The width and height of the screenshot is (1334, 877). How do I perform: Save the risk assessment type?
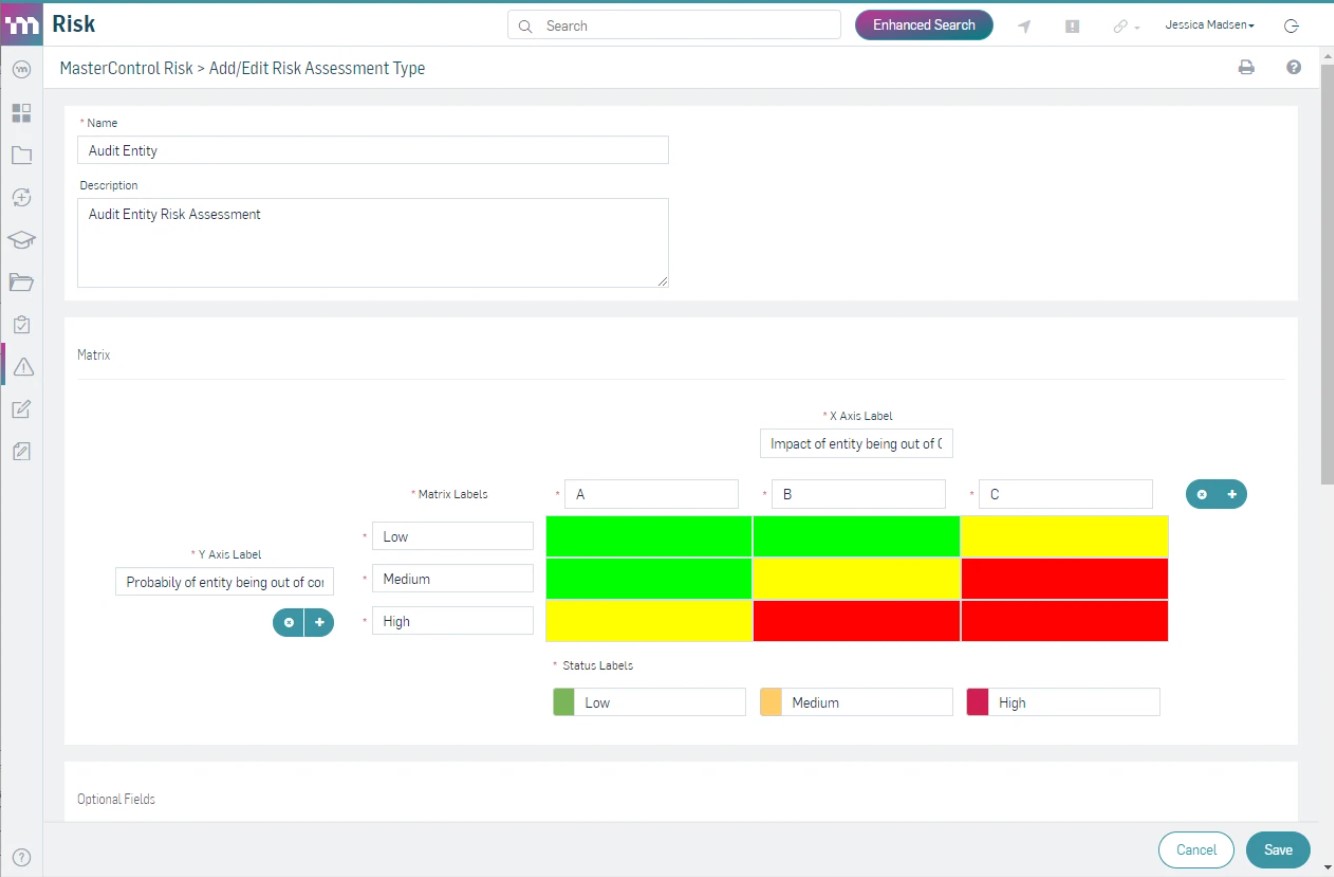[x=1277, y=849]
